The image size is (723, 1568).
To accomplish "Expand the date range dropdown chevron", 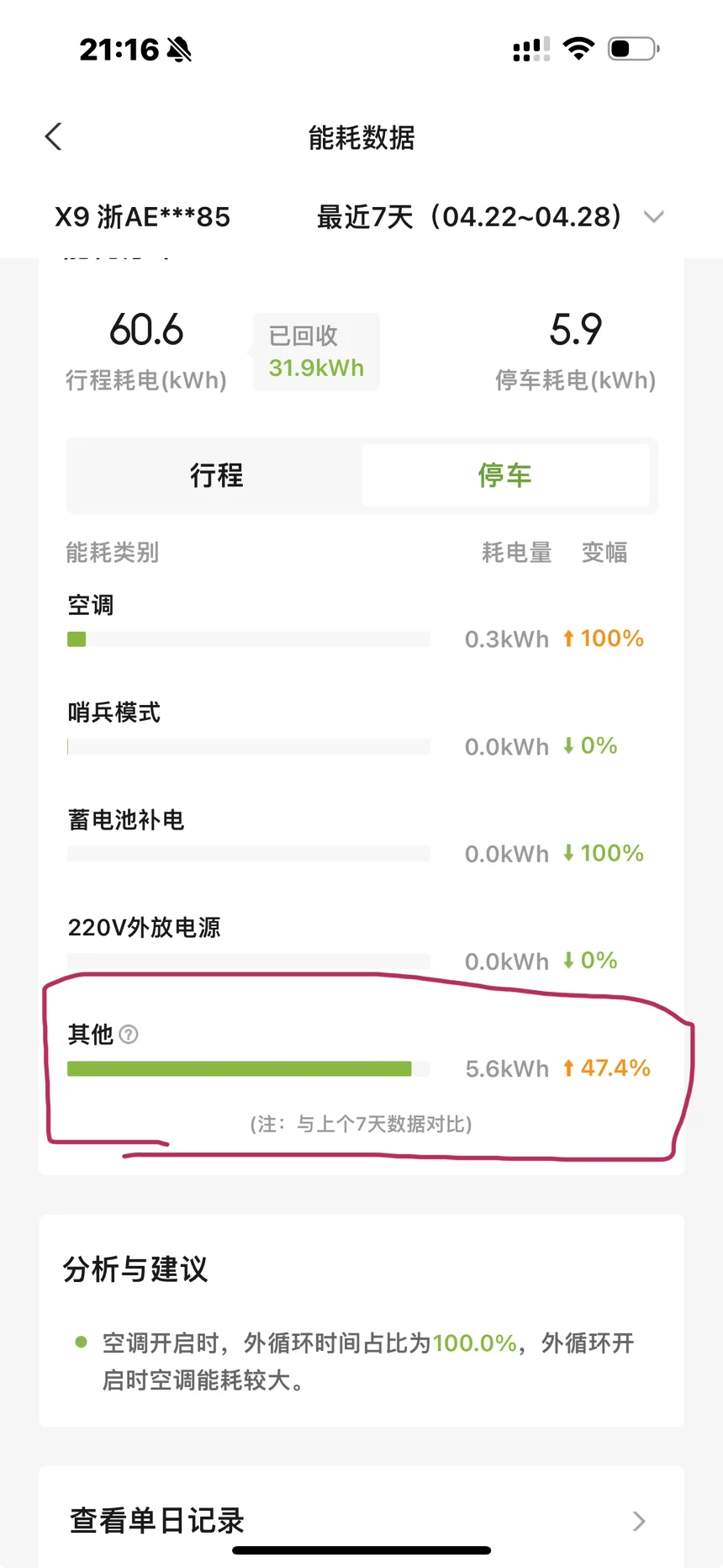I will tap(653, 217).
